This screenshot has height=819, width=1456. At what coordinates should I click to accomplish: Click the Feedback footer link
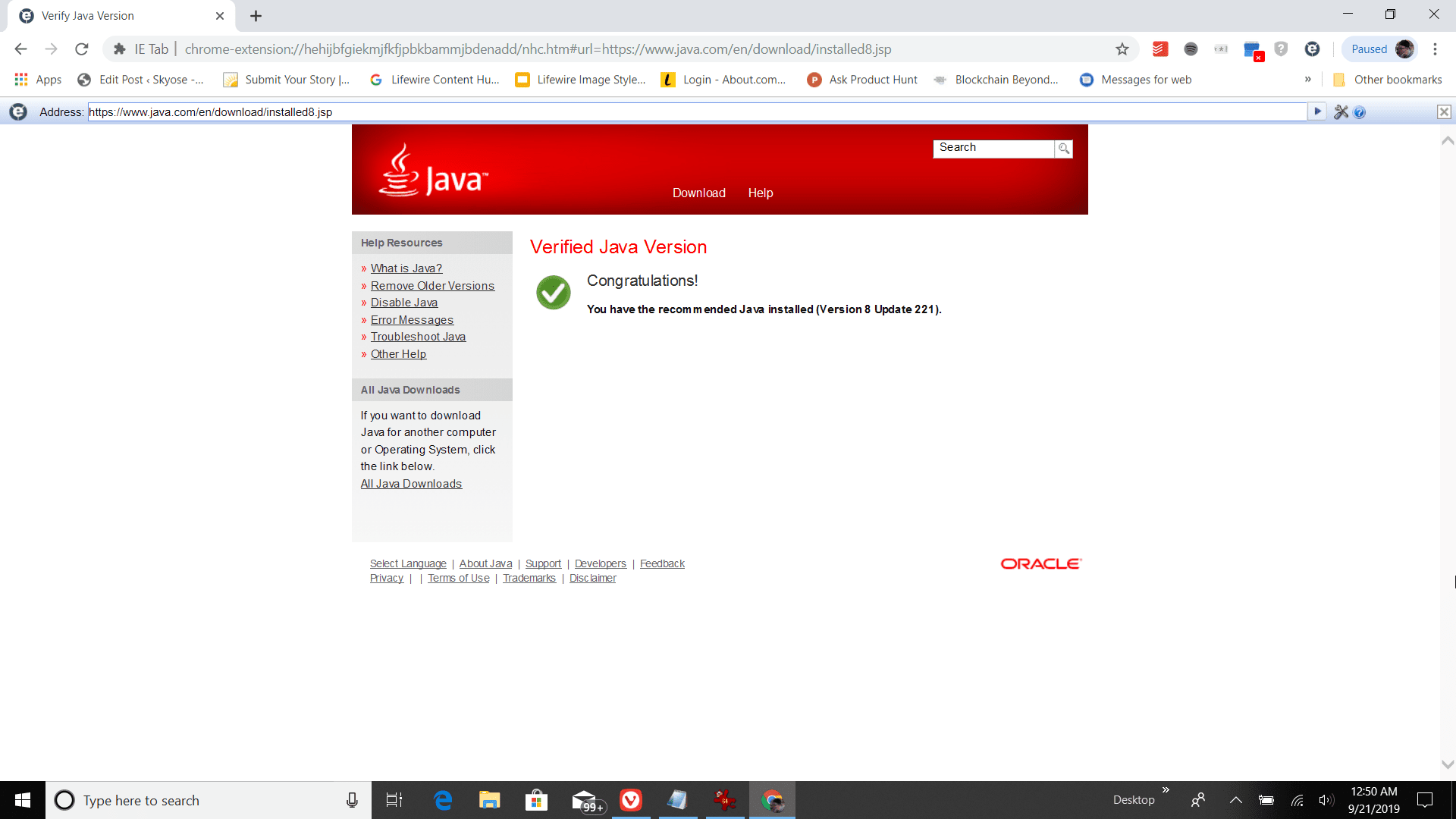pyautogui.click(x=662, y=563)
